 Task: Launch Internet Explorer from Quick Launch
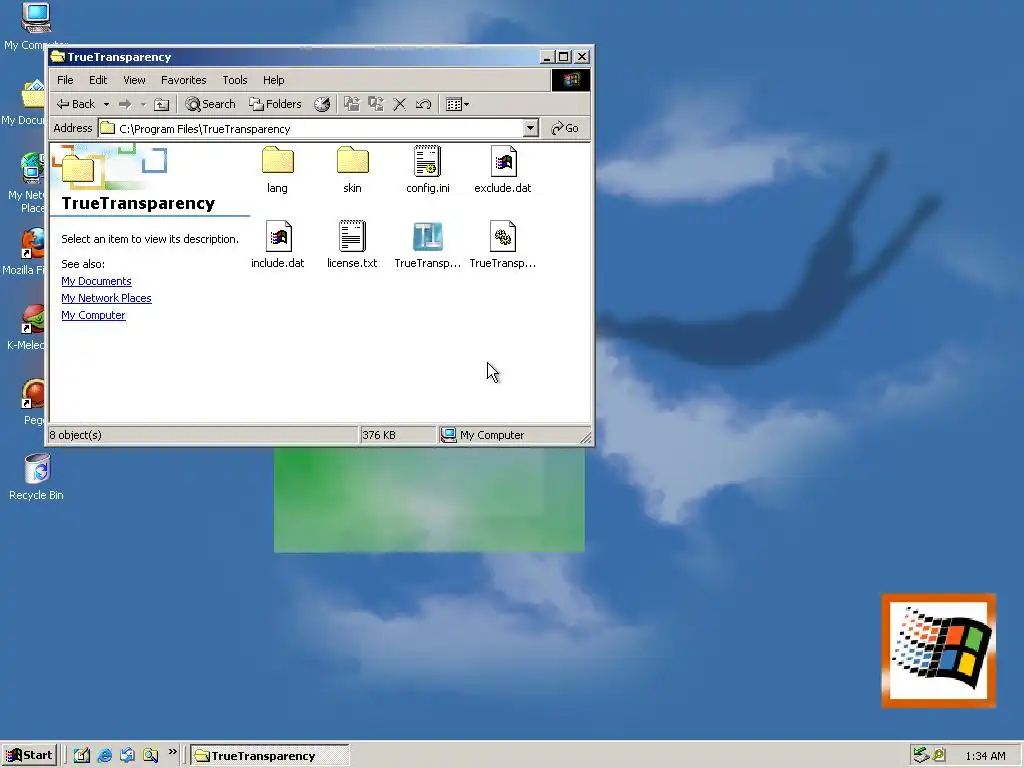[x=104, y=755]
